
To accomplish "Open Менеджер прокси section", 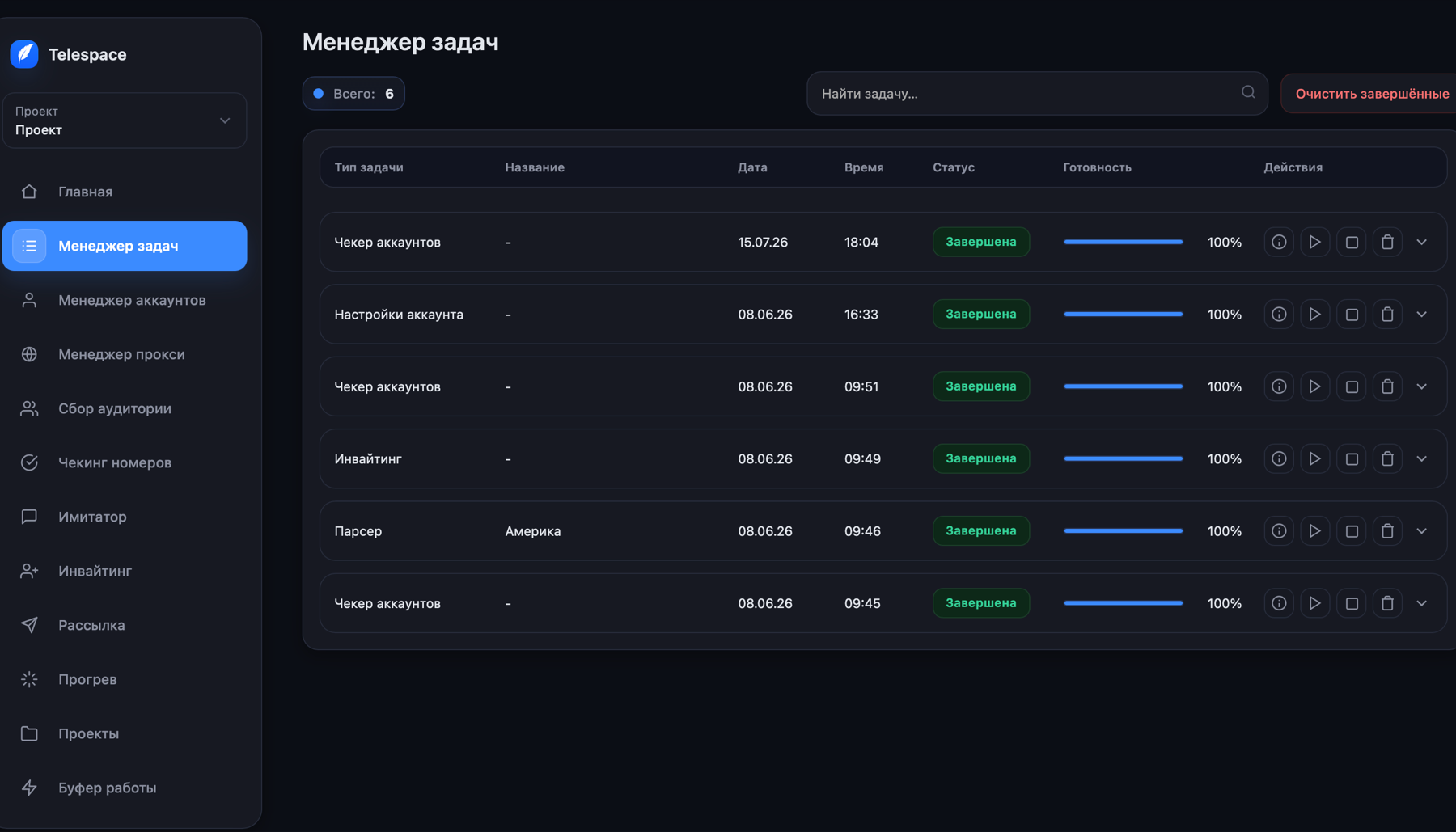I will [125, 354].
